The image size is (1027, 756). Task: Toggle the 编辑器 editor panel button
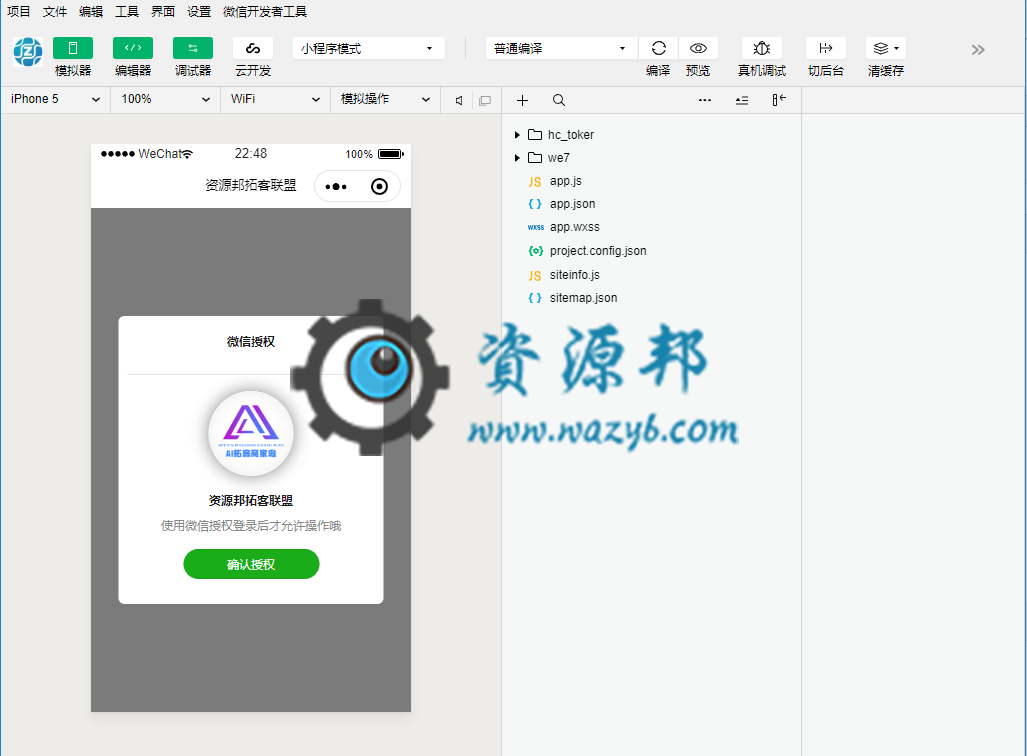(x=133, y=48)
